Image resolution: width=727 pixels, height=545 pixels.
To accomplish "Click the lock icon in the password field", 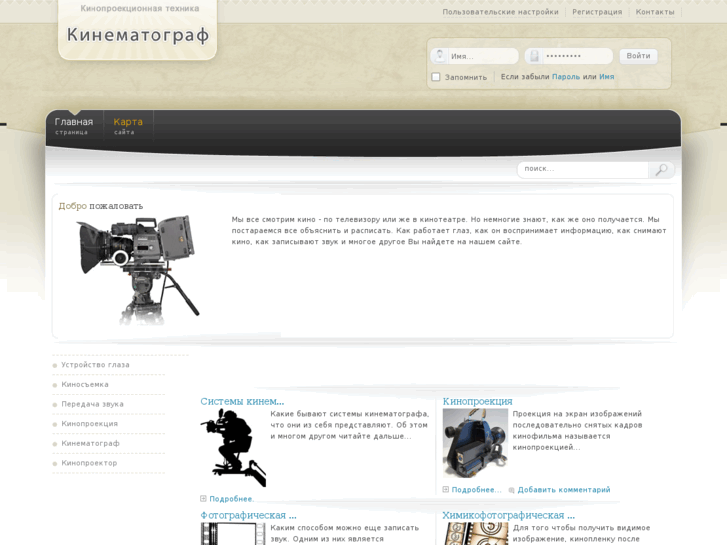I will [x=534, y=56].
